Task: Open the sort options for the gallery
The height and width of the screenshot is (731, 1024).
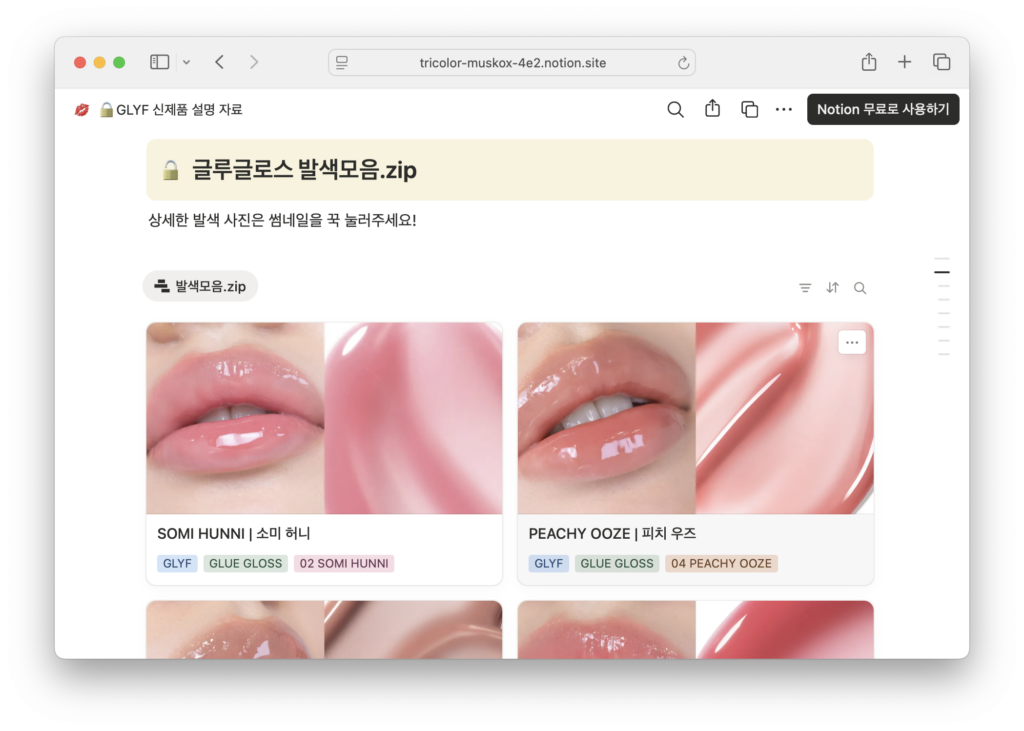Action: click(832, 288)
